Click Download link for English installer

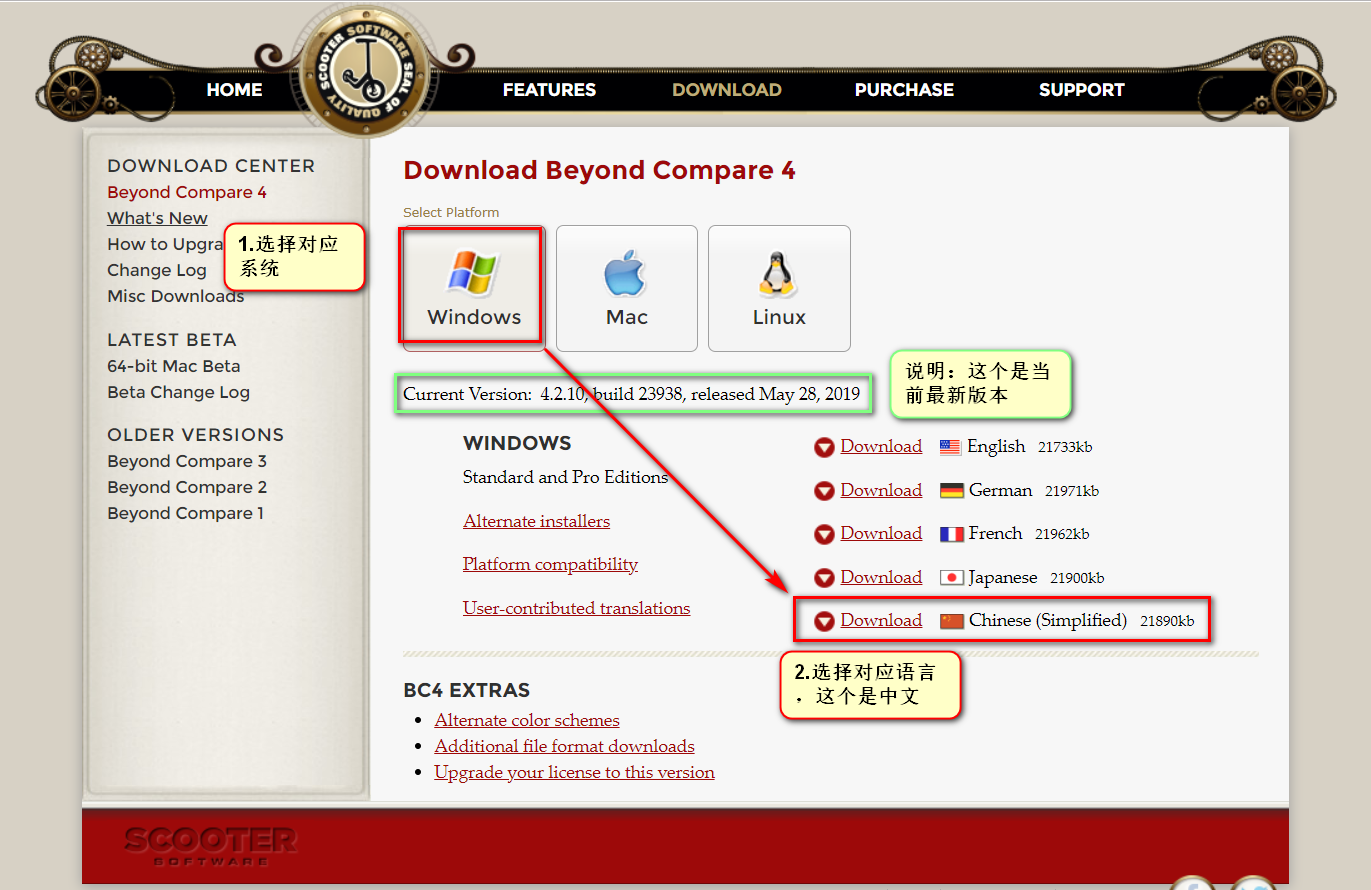click(x=881, y=446)
